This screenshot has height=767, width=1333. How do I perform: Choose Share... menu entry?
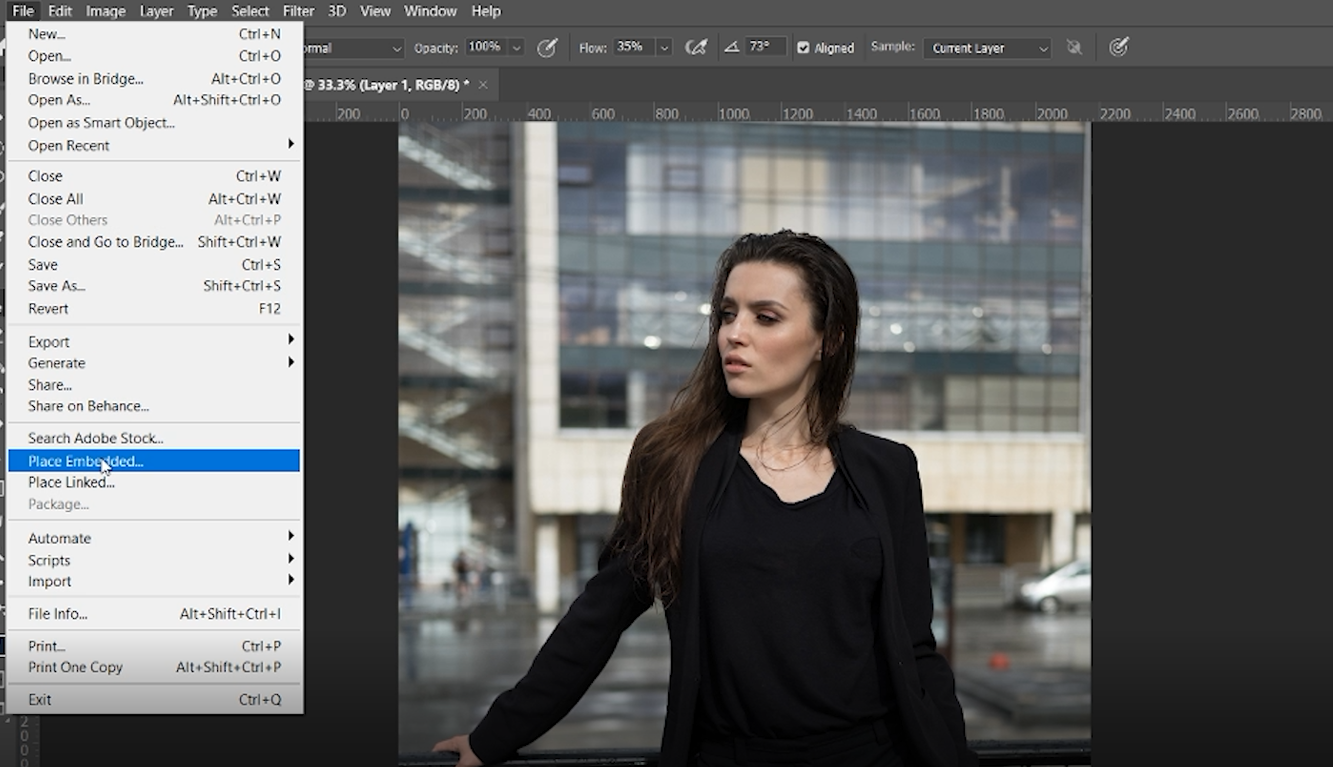coord(154,385)
